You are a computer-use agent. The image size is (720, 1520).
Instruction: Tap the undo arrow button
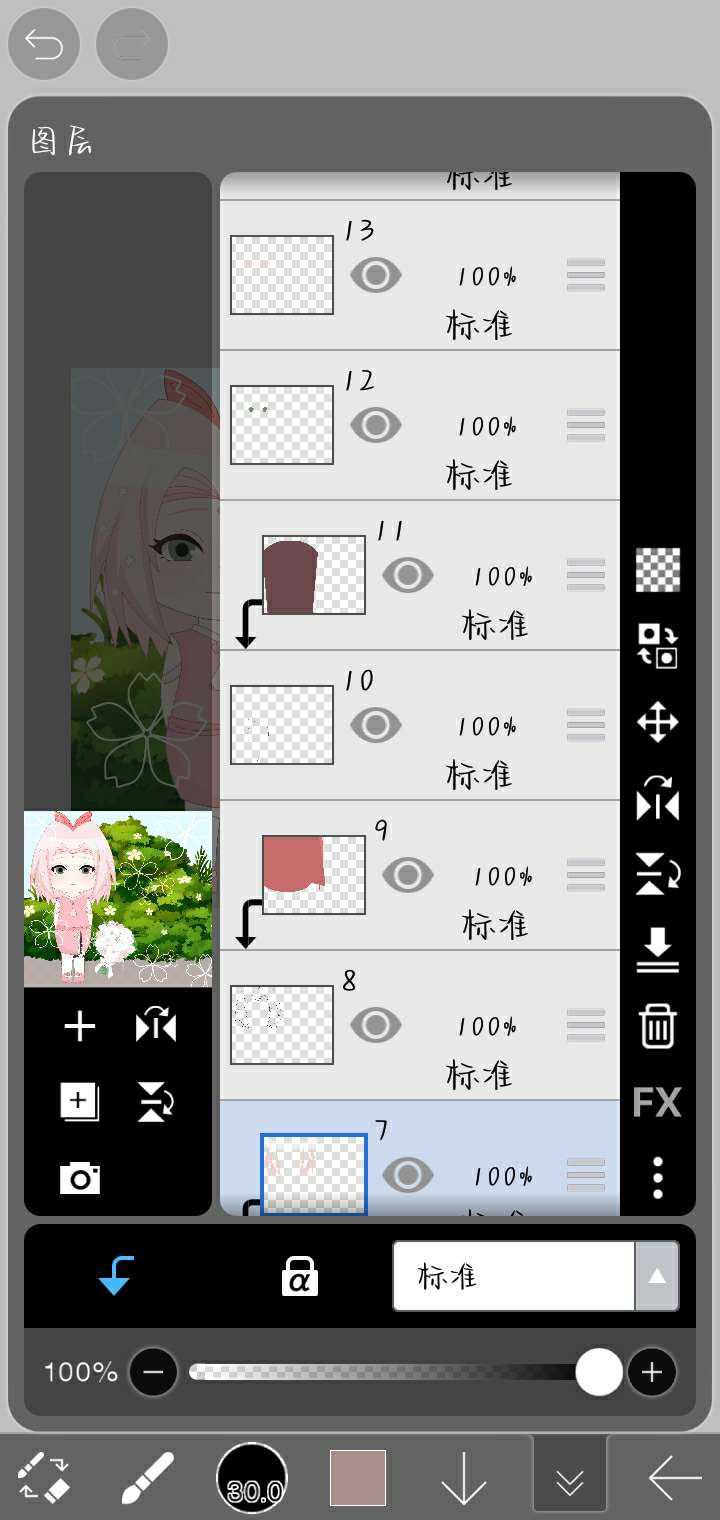[x=44, y=45]
